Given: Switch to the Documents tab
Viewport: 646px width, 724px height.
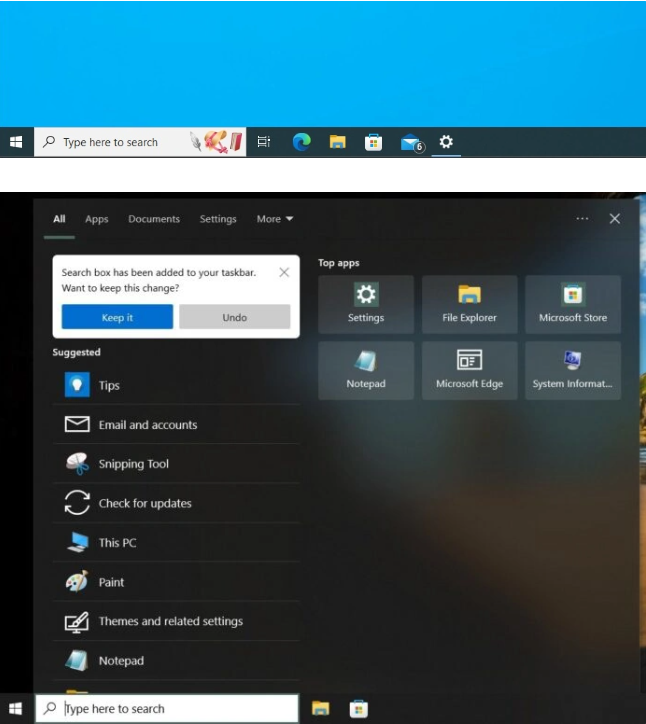Looking at the screenshot, I should [x=154, y=219].
